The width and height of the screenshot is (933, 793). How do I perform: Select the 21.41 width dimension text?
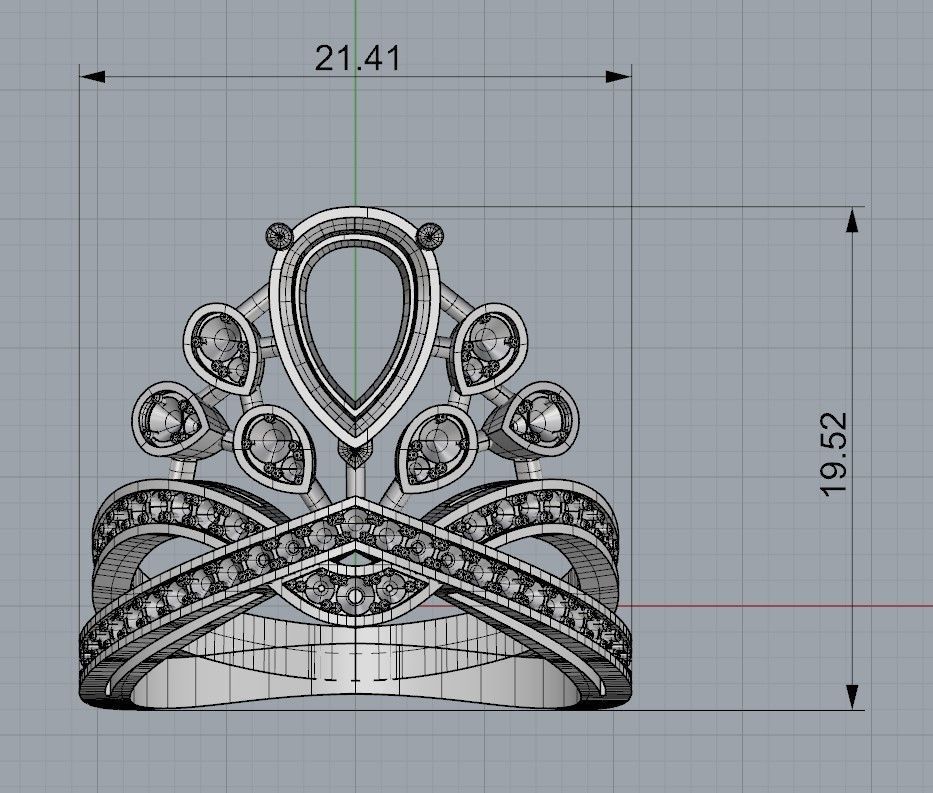click(358, 58)
